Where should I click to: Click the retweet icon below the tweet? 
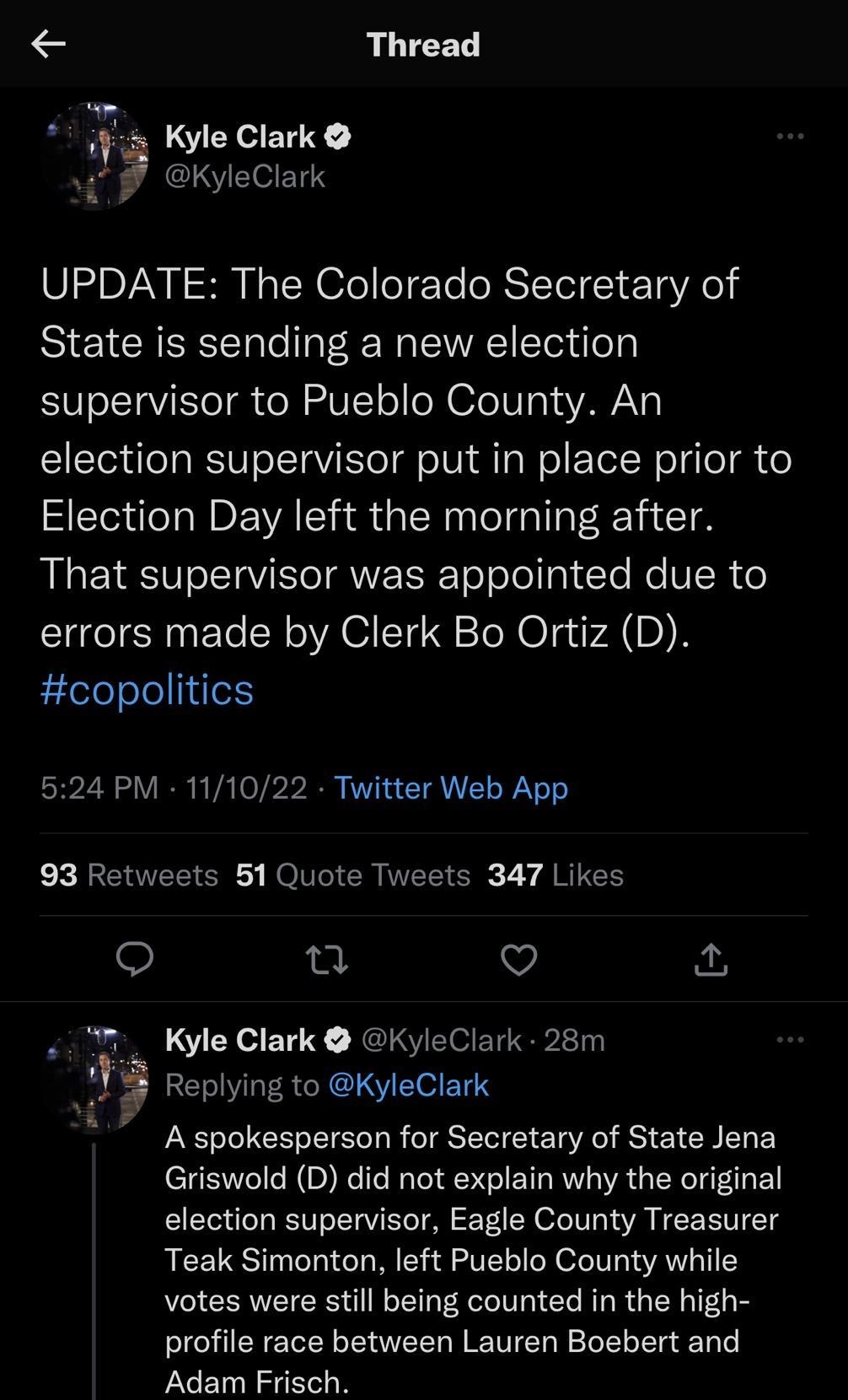327,959
